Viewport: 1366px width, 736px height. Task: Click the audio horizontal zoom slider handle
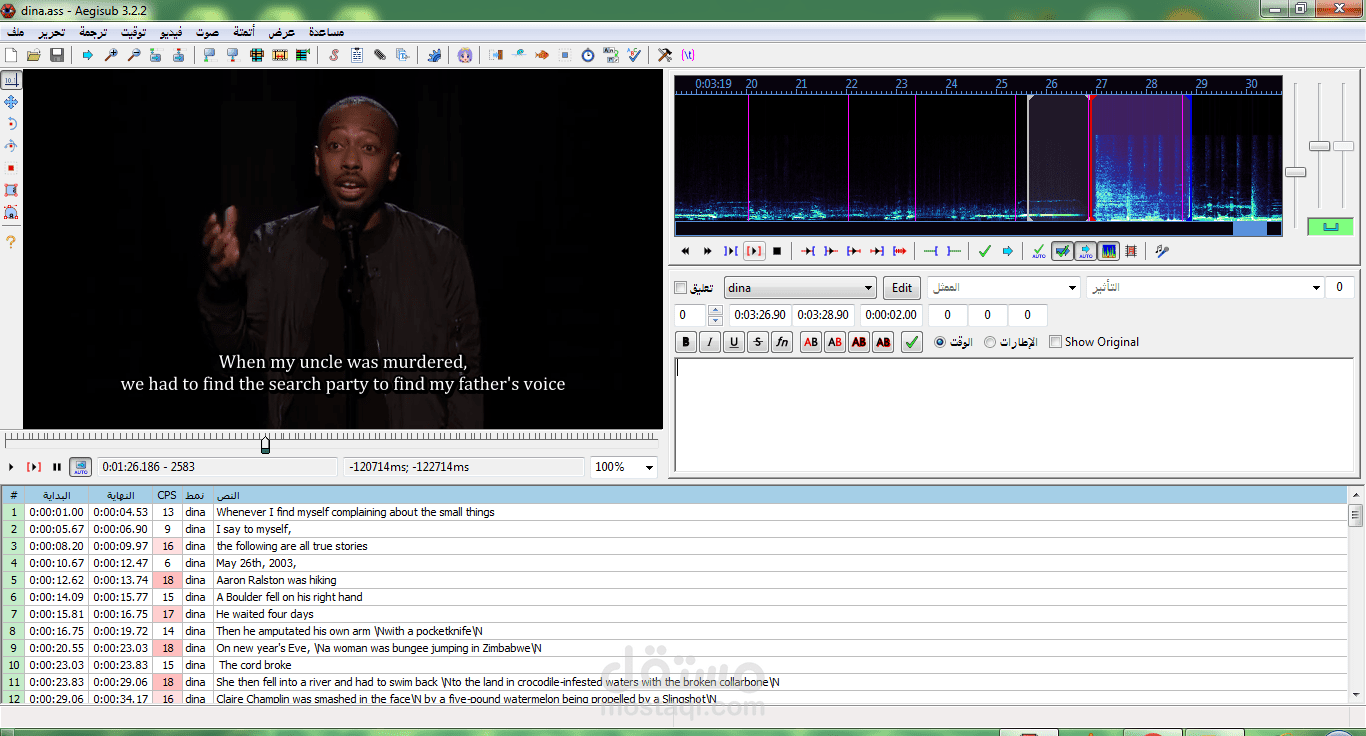pos(1295,172)
